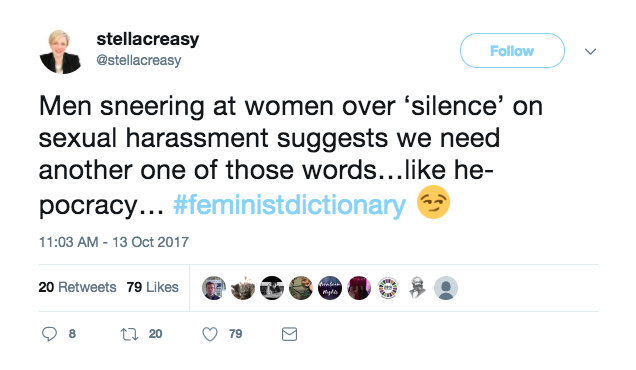Open the cat photo liker avatar

click(x=243, y=288)
